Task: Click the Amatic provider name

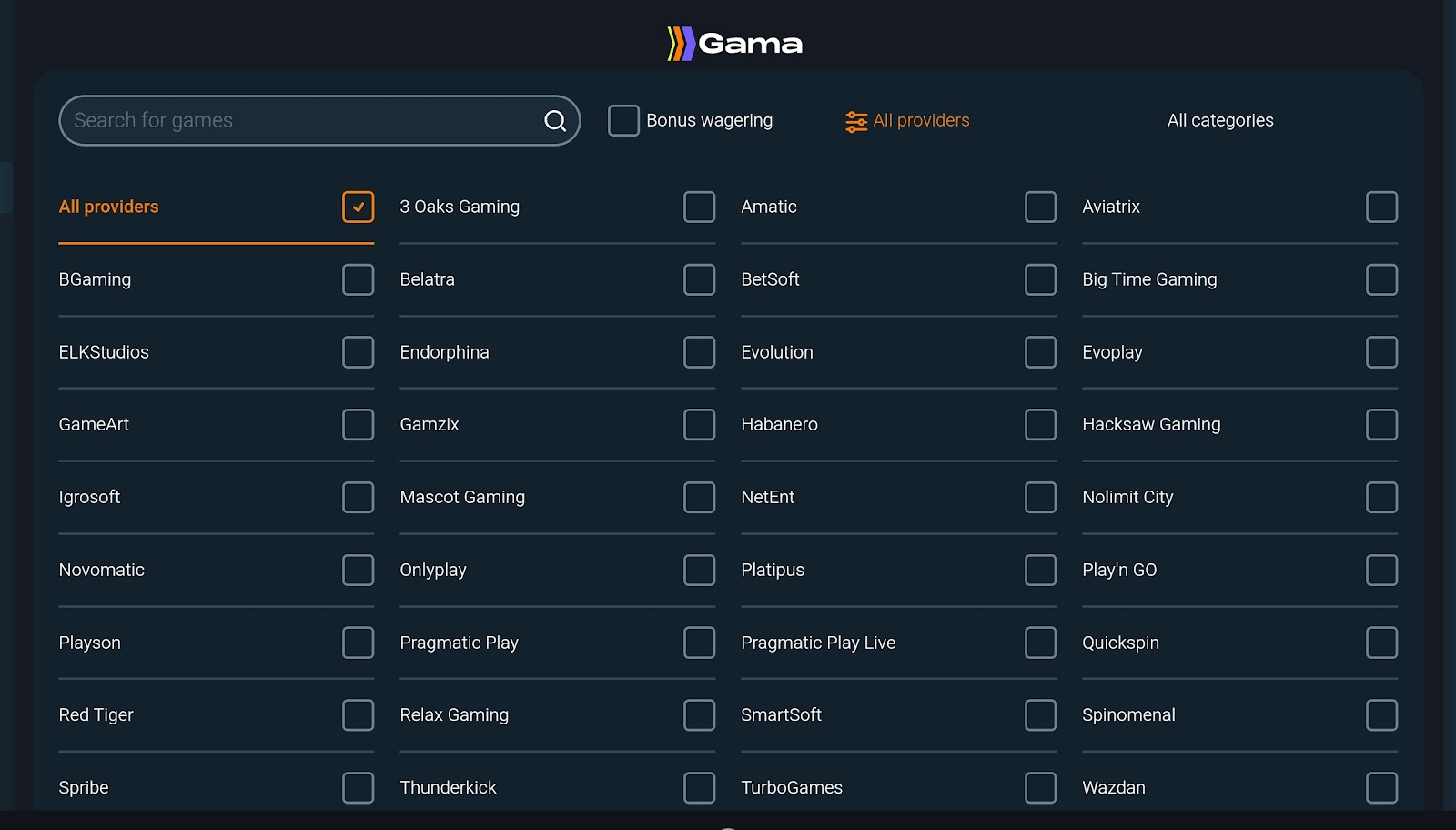Action: pos(769,207)
